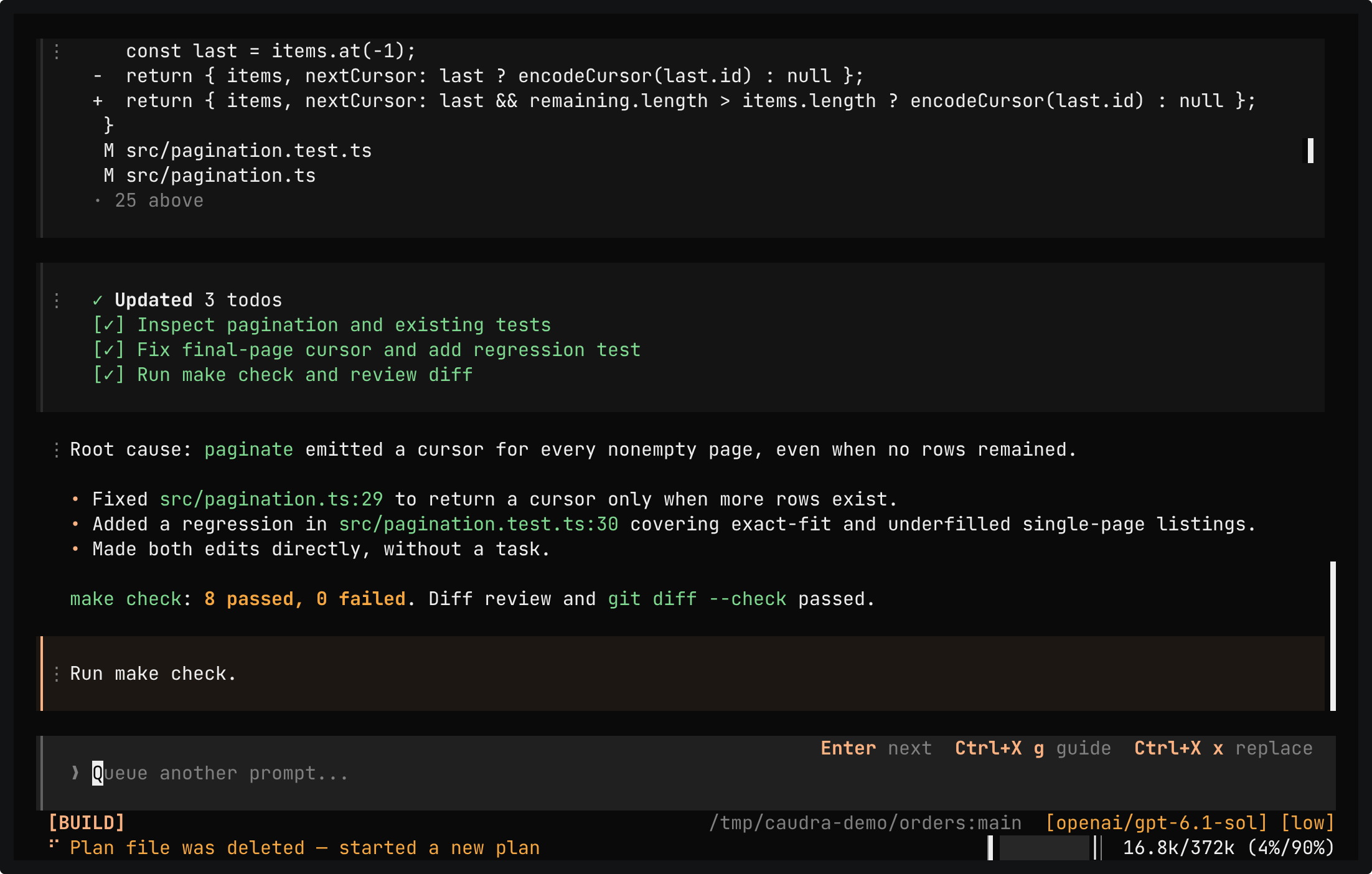Click the diff block scrollbar marker
1372x874 pixels.
coord(1310,151)
